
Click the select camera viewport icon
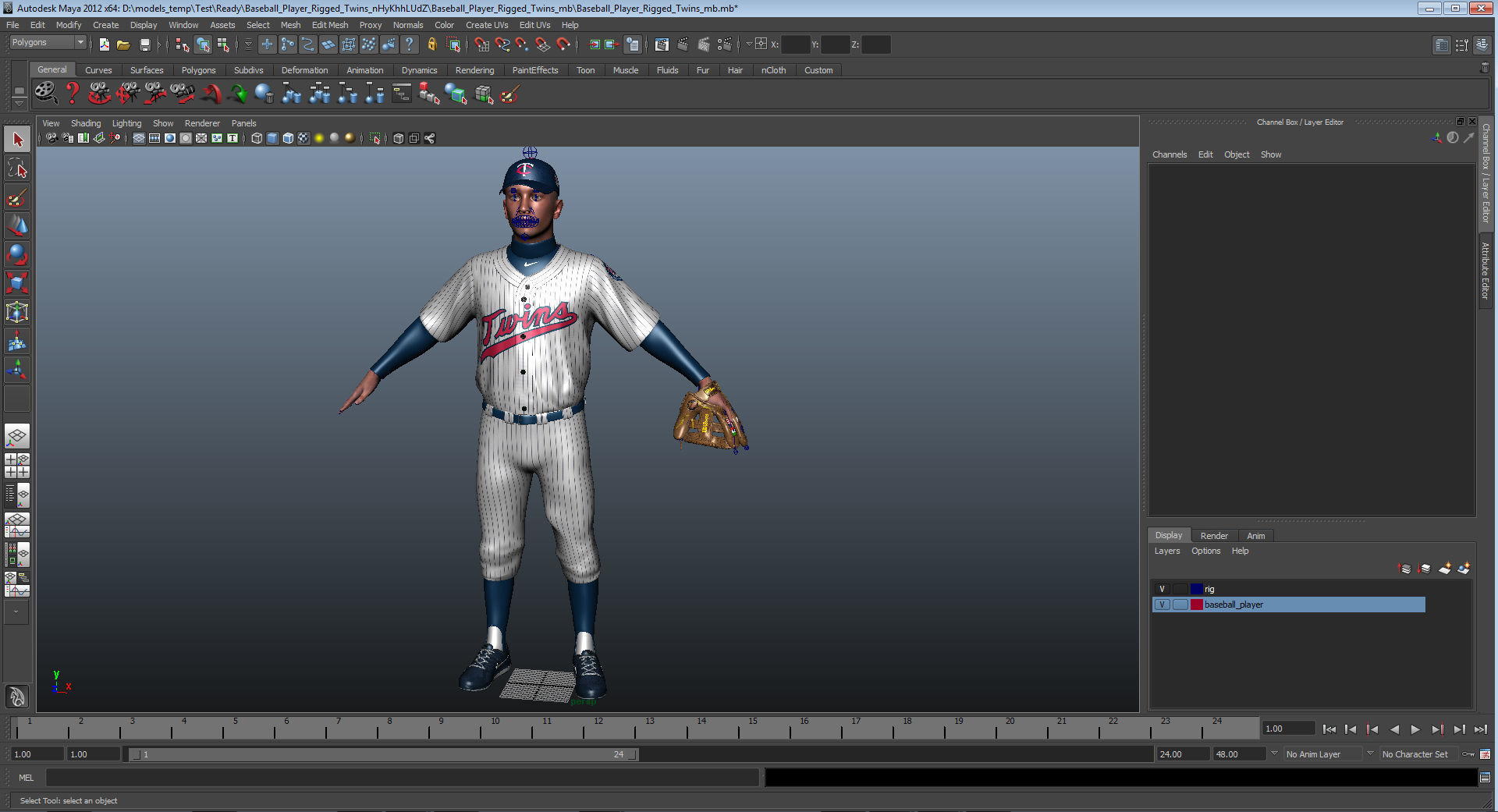51,138
